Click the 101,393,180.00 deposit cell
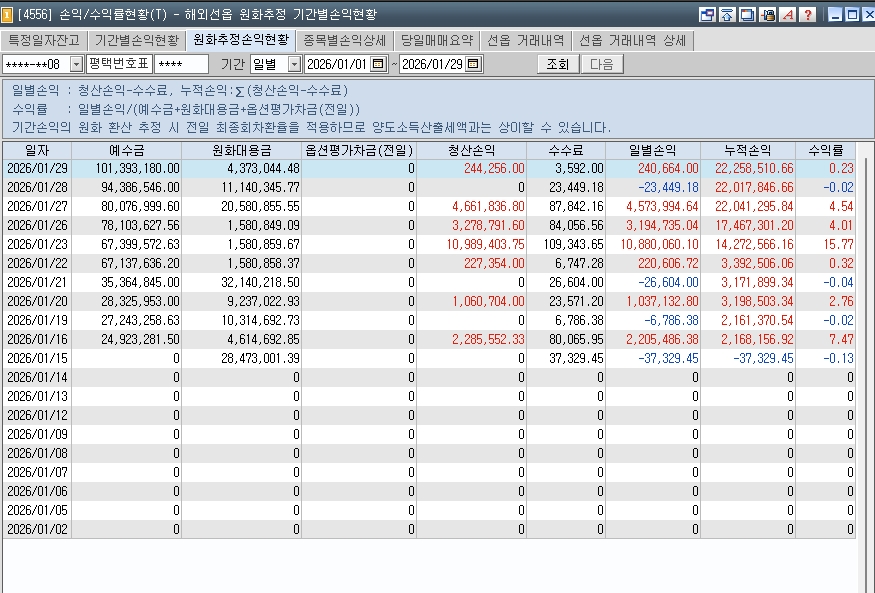This screenshot has height=593, width=875. [127, 168]
